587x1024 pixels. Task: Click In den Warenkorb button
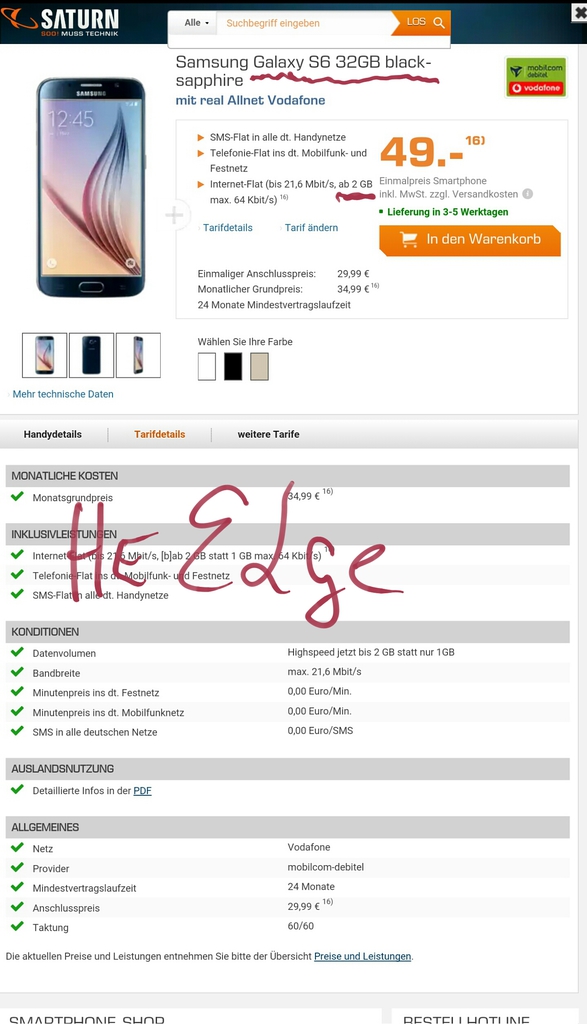[469, 240]
